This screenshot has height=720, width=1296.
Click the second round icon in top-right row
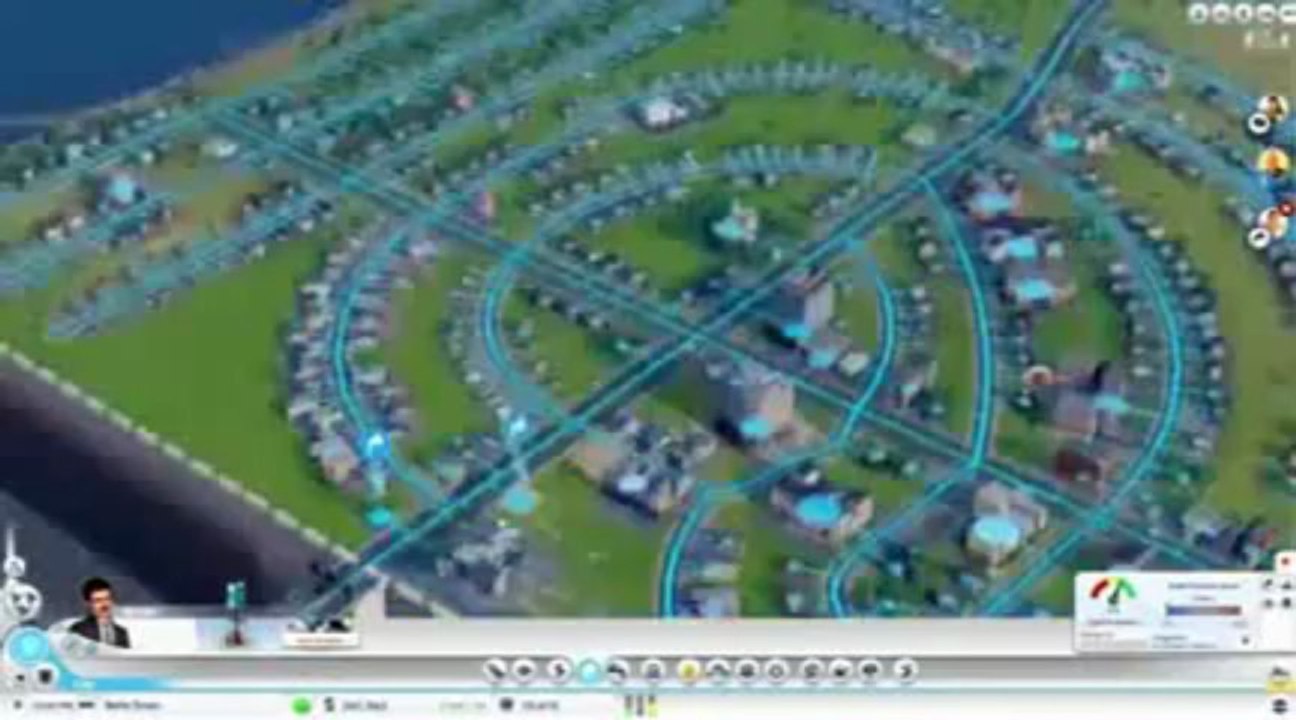click(1221, 13)
